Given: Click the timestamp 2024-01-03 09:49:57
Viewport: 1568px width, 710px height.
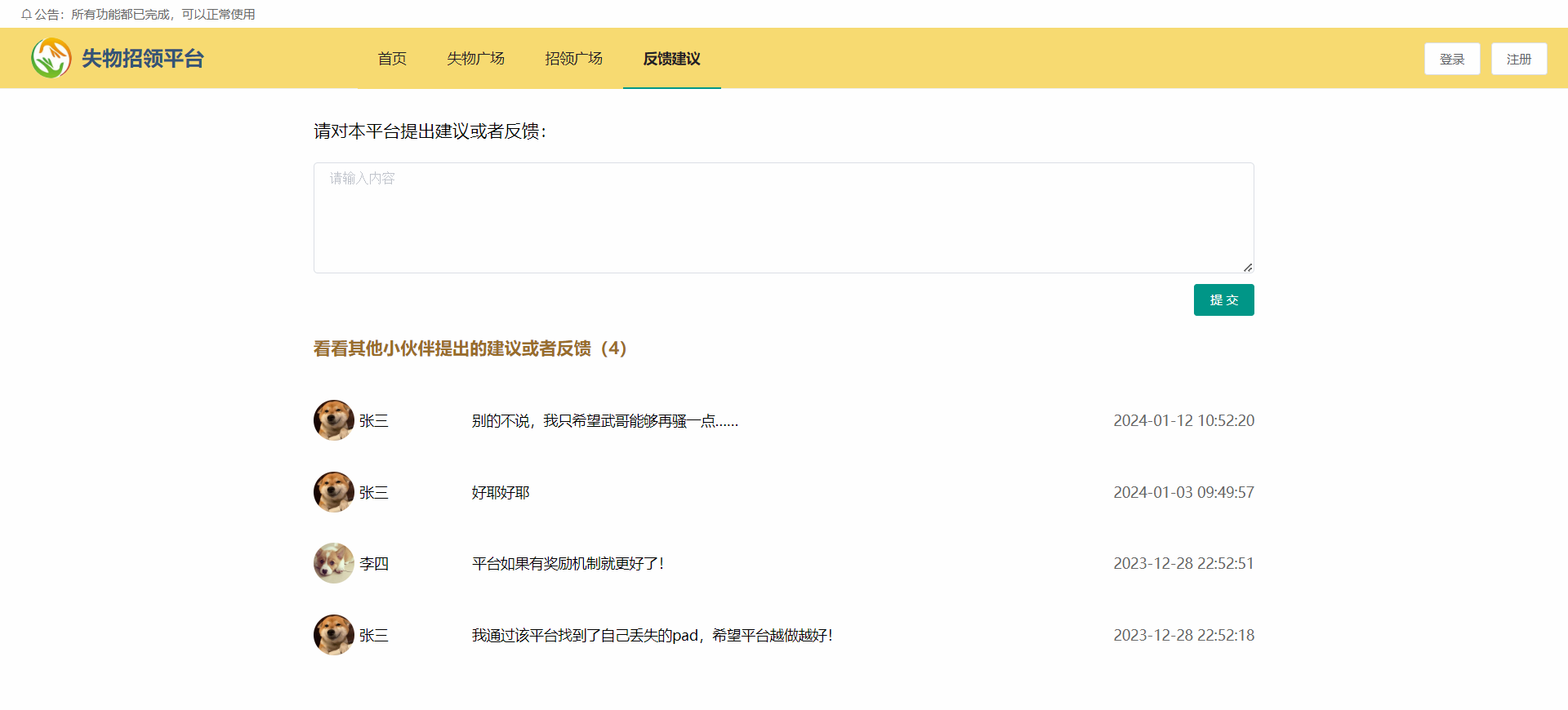Looking at the screenshot, I should (x=1184, y=492).
